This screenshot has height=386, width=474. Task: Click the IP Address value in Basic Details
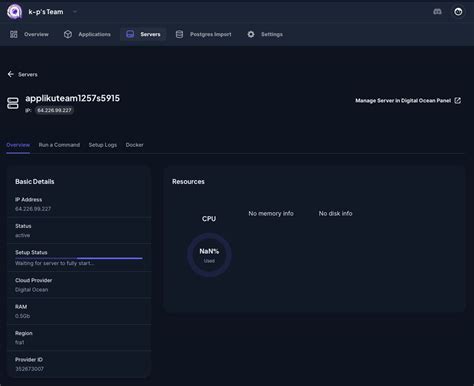click(x=33, y=209)
